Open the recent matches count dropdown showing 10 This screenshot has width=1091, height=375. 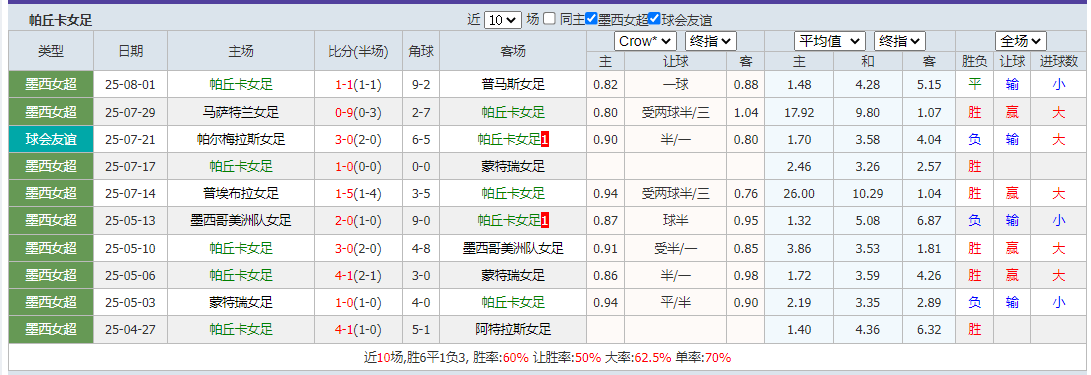click(x=502, y=20)
